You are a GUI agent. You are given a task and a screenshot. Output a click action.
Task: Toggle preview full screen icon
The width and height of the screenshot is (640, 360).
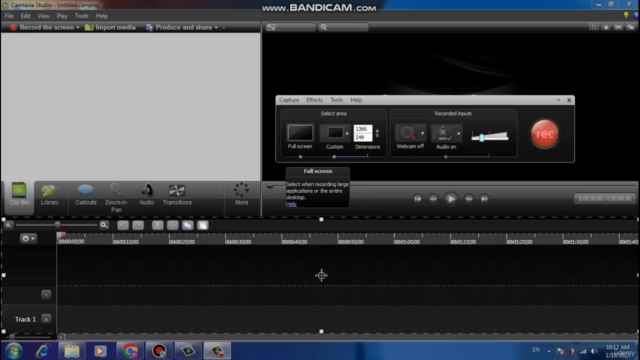click(x=618, y=27)
